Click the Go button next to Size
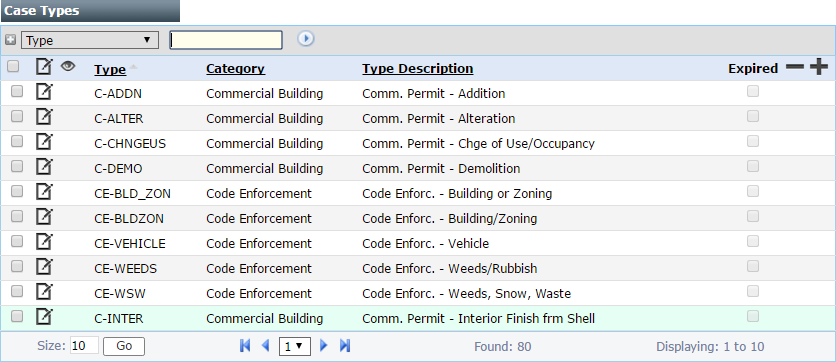Image resolution: width=836 pixels, height=362 pixels. click(124, 346)
